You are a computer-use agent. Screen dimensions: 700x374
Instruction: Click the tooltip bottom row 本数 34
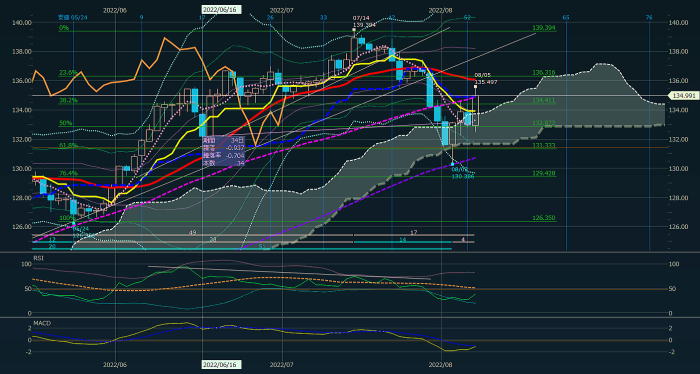point(222,163)
